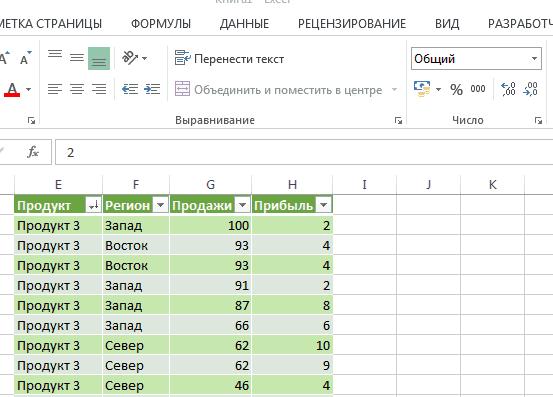Align text to middle of cell

pos(77,58)
